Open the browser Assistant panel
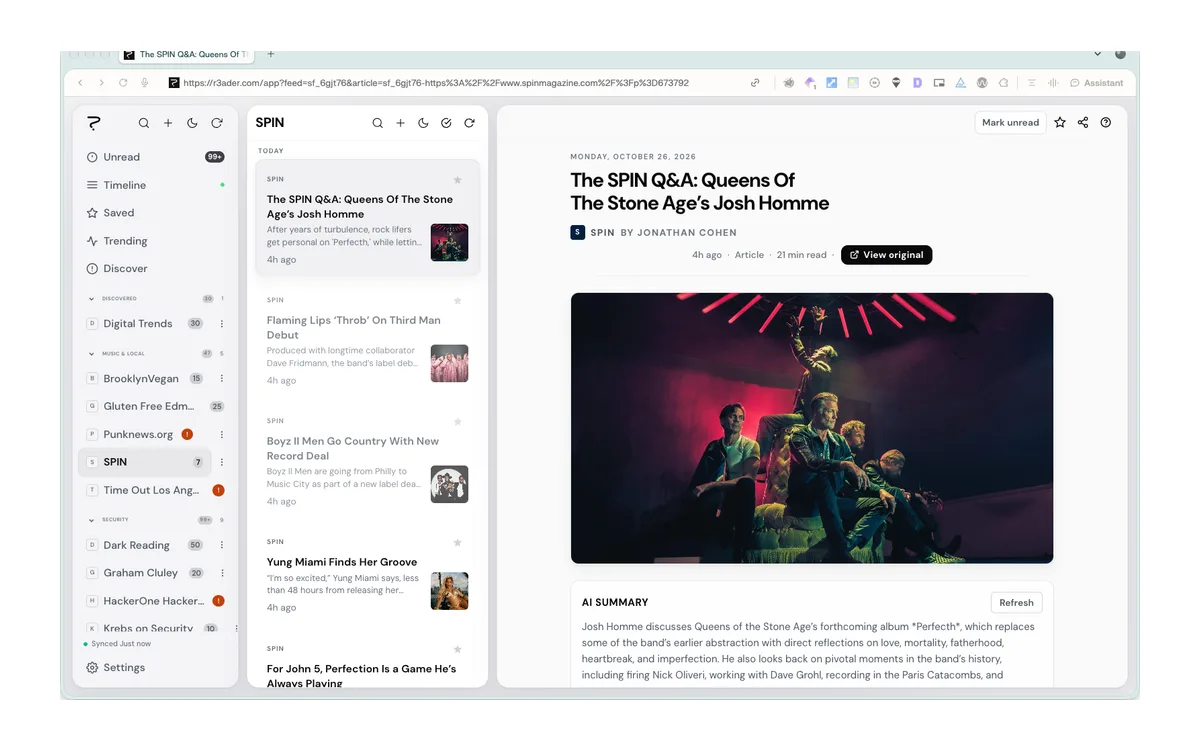1200x750 pixels. click(x=1097, y=83)
